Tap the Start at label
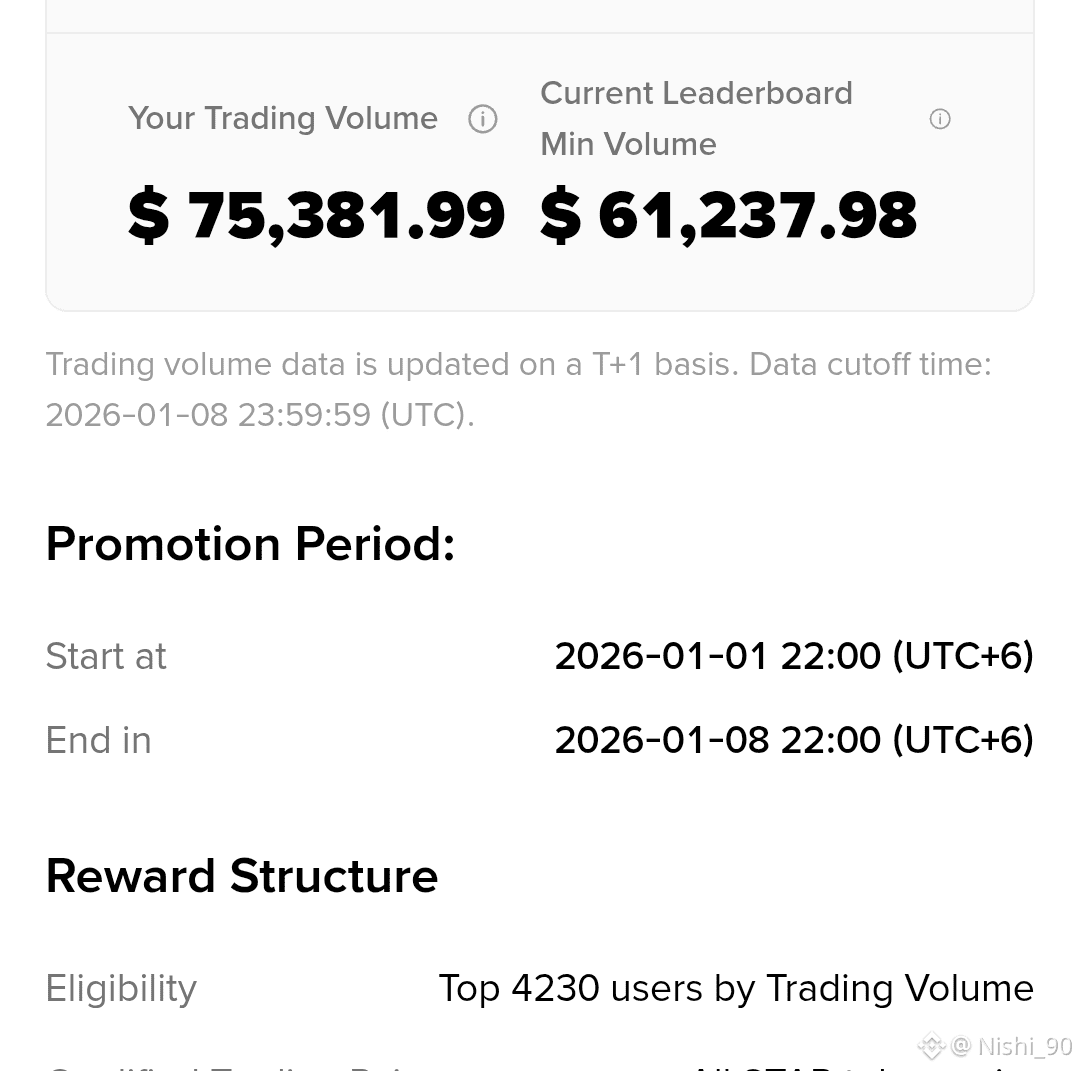1080x1071 pixels. [106, 656]
